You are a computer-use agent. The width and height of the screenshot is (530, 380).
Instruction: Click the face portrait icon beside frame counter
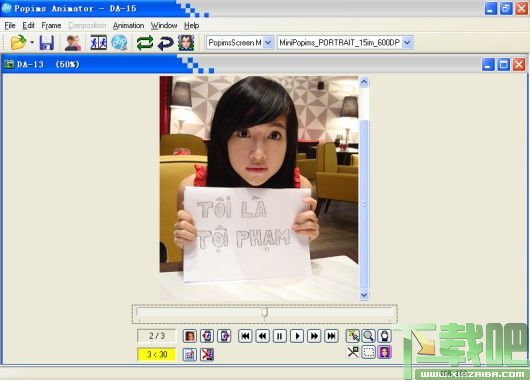190,336
